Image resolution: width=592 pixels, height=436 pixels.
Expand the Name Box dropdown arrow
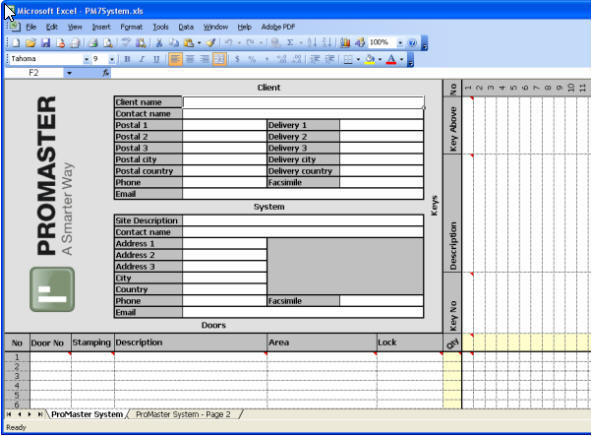point(69,73)
